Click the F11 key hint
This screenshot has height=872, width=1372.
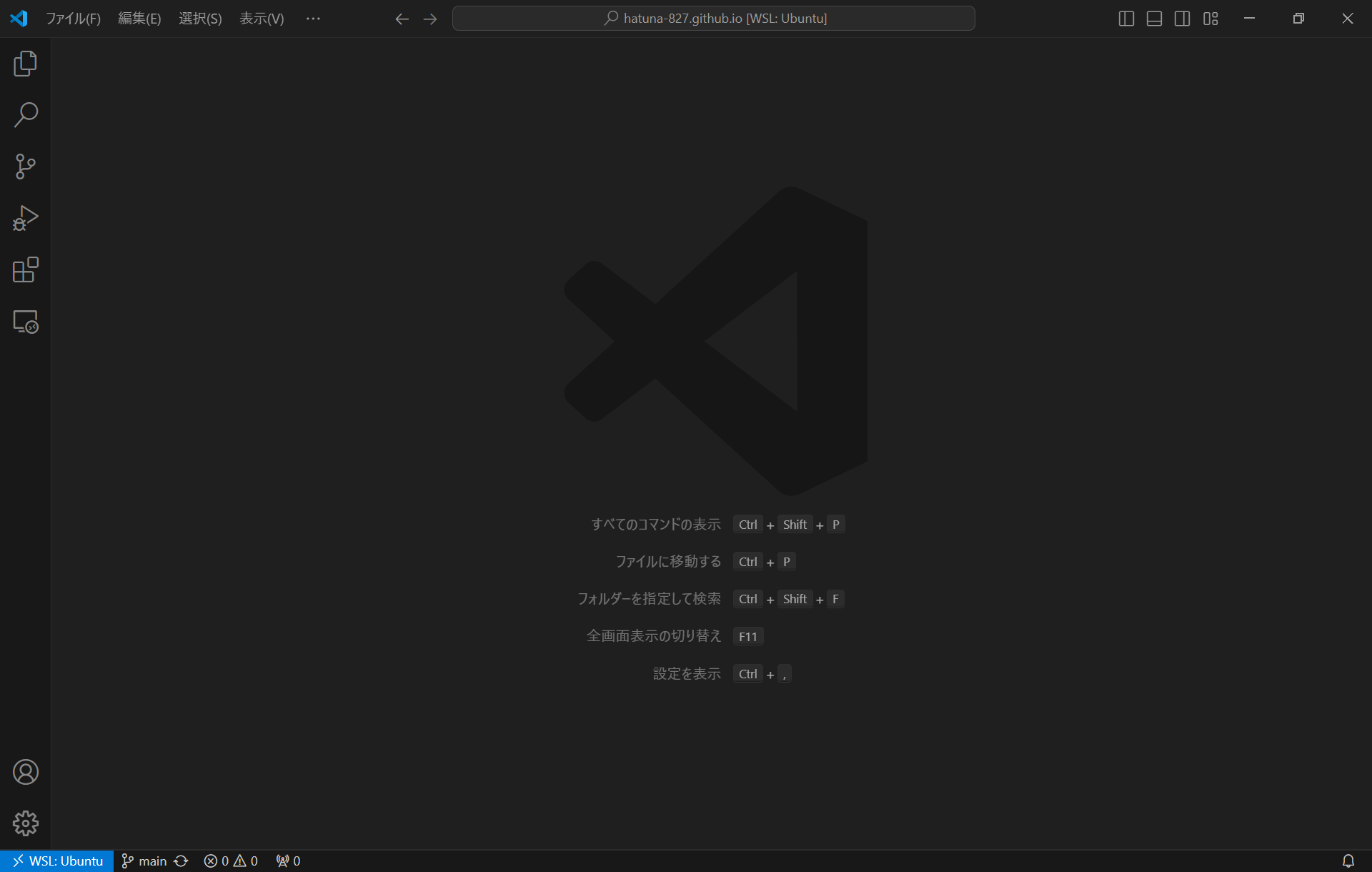pyautogui.click(x=748, y=636)
